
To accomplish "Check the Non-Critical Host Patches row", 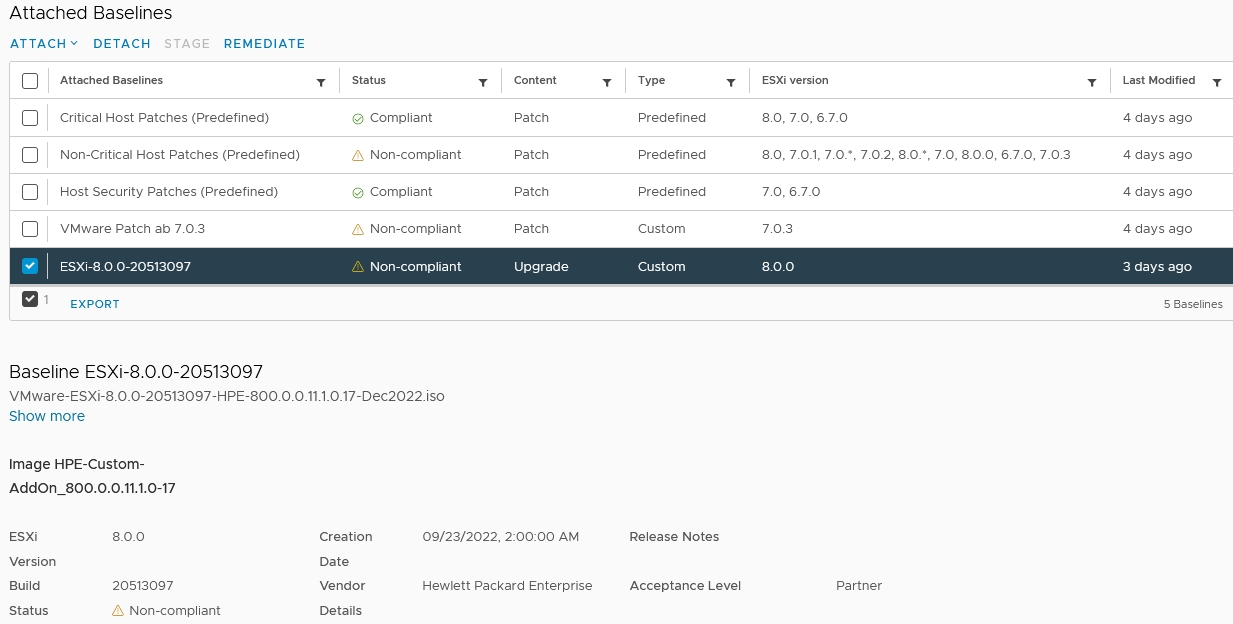I will 30,155.
